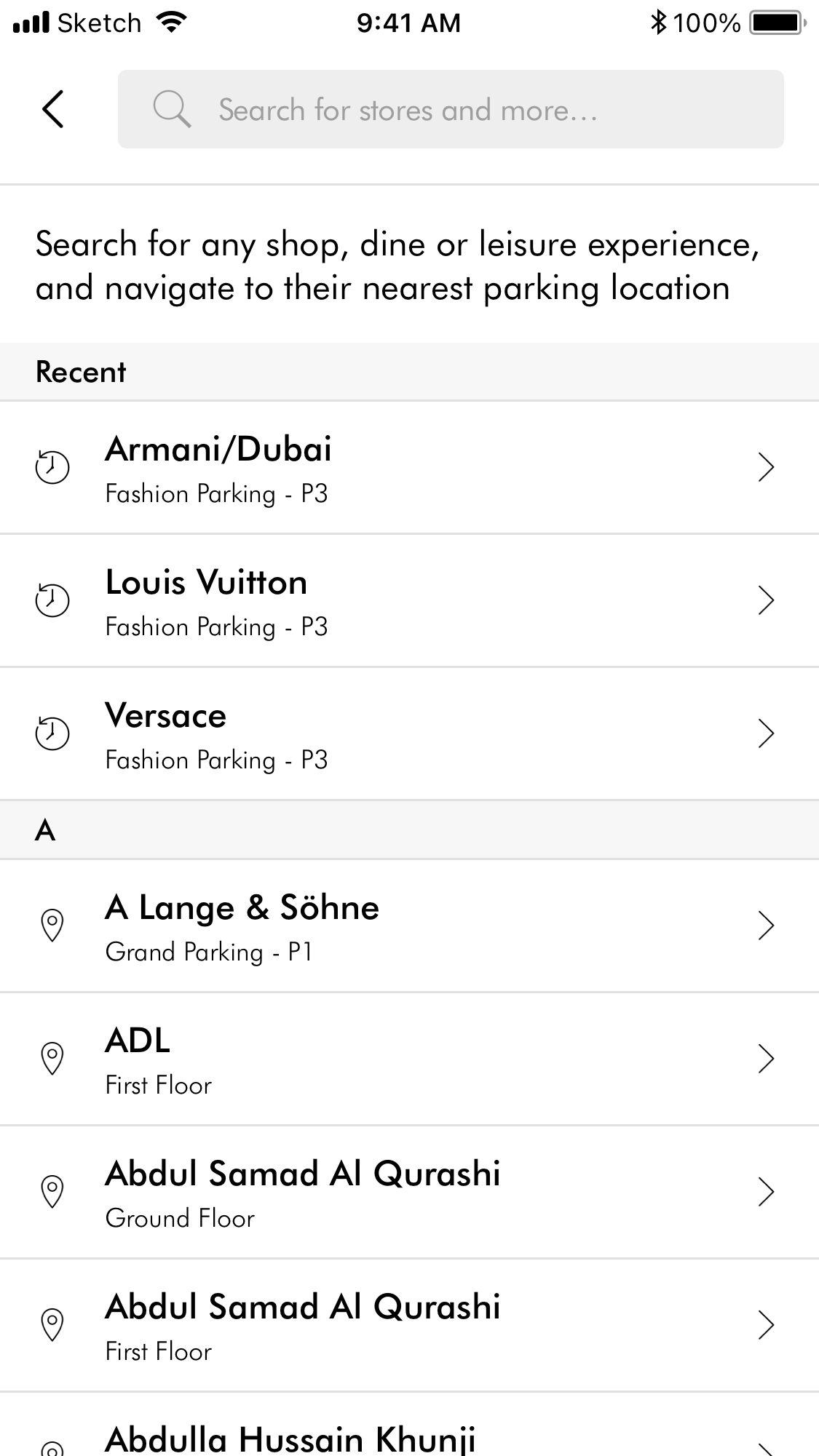
Task: Tap the location pin icon beside ADL
Action: 52,1059
